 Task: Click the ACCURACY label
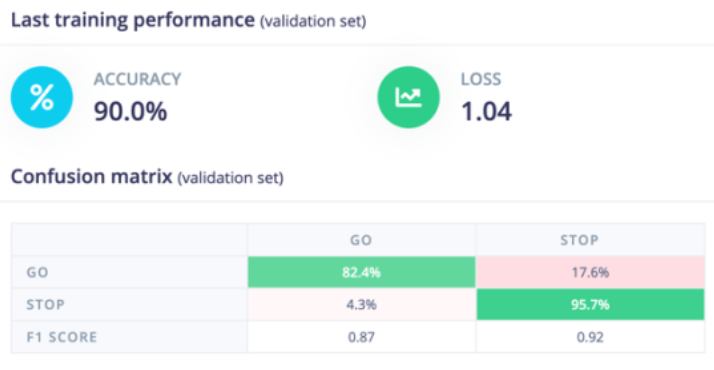138,79
